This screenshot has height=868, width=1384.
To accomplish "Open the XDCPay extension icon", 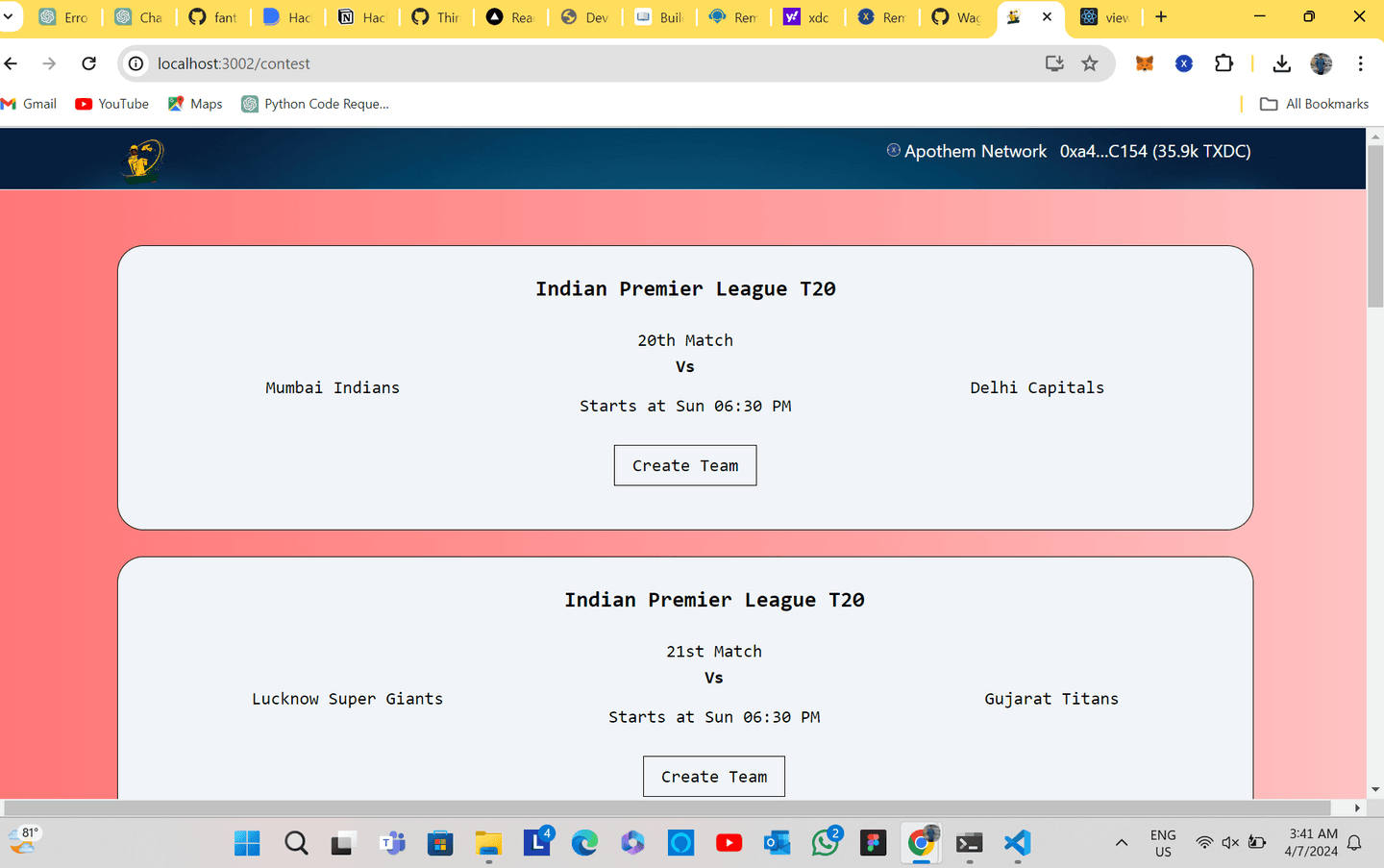I will [x=1184, y=63].
